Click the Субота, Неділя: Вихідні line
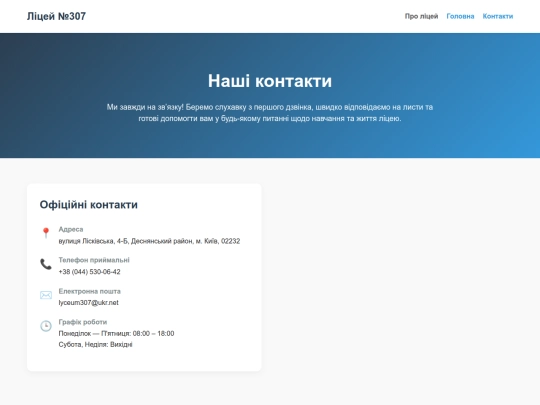The height and width of the screenshot is (405, 540). (x=95, y=344)
